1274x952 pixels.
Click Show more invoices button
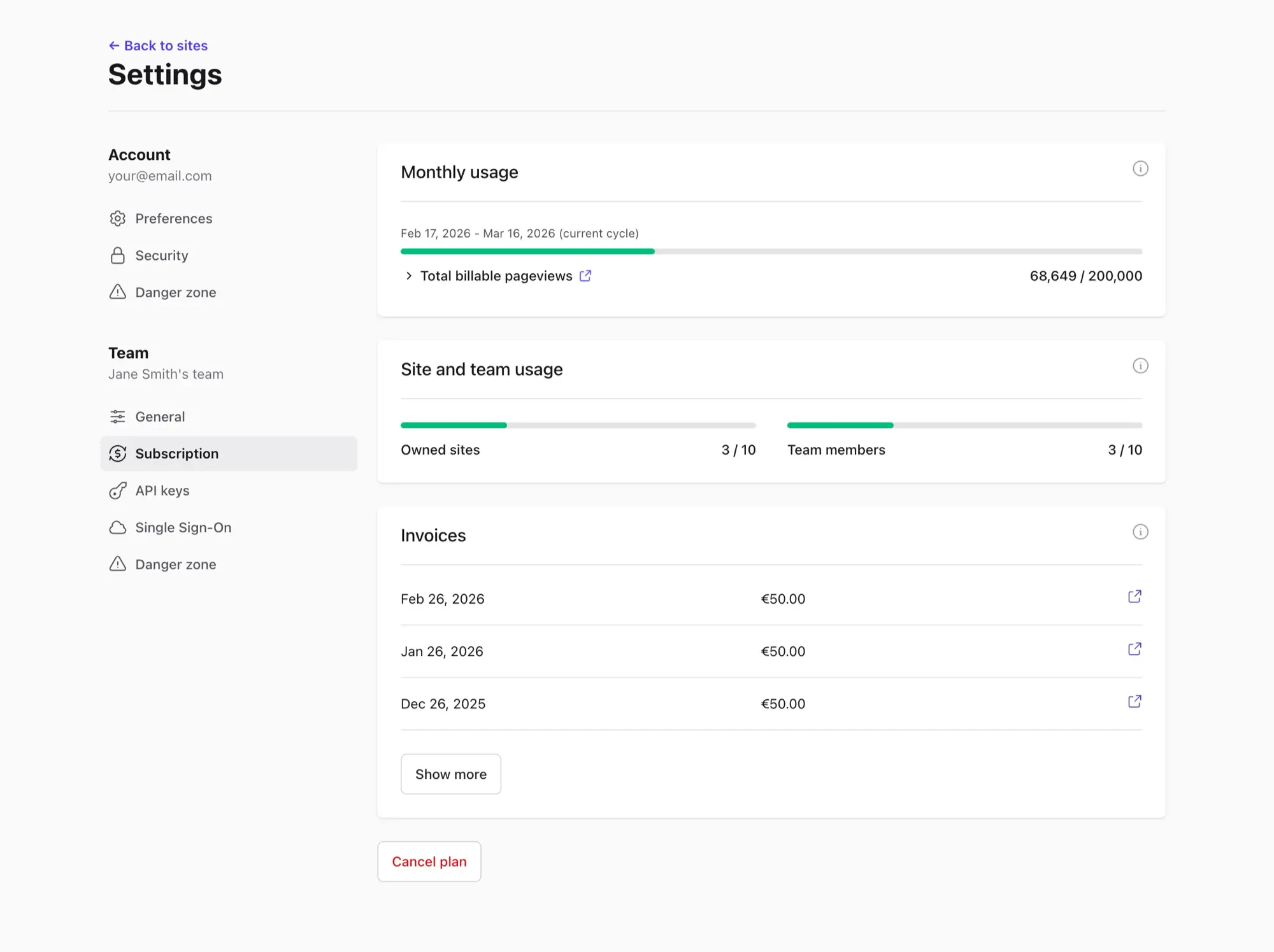[450, 774]
